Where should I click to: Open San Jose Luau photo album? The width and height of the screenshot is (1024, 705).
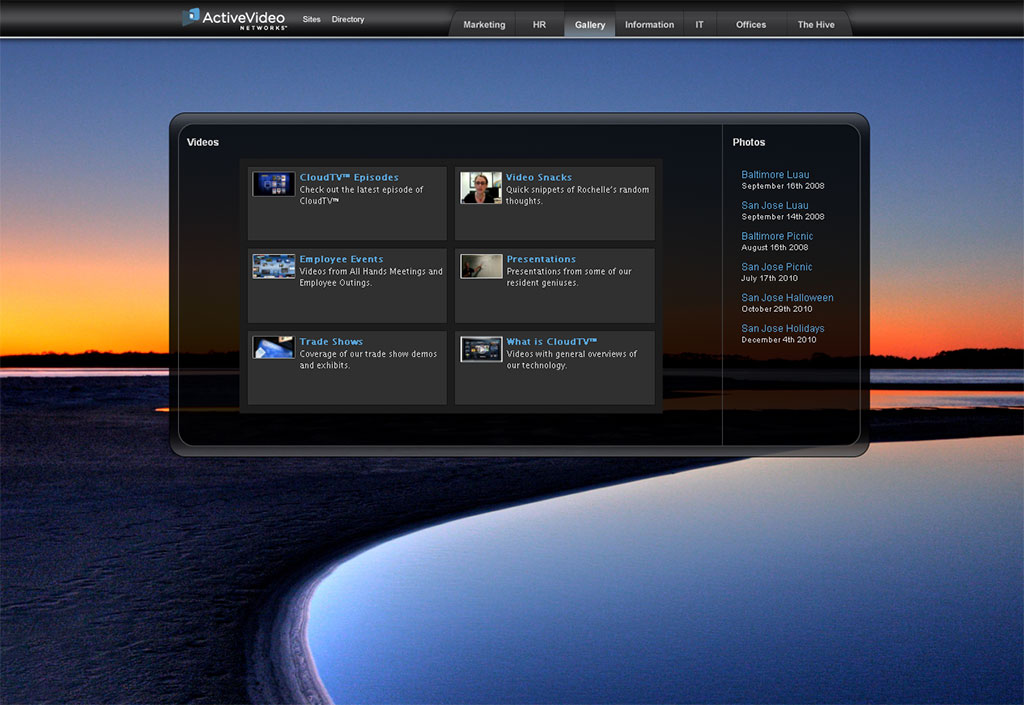tap(775, 205)
